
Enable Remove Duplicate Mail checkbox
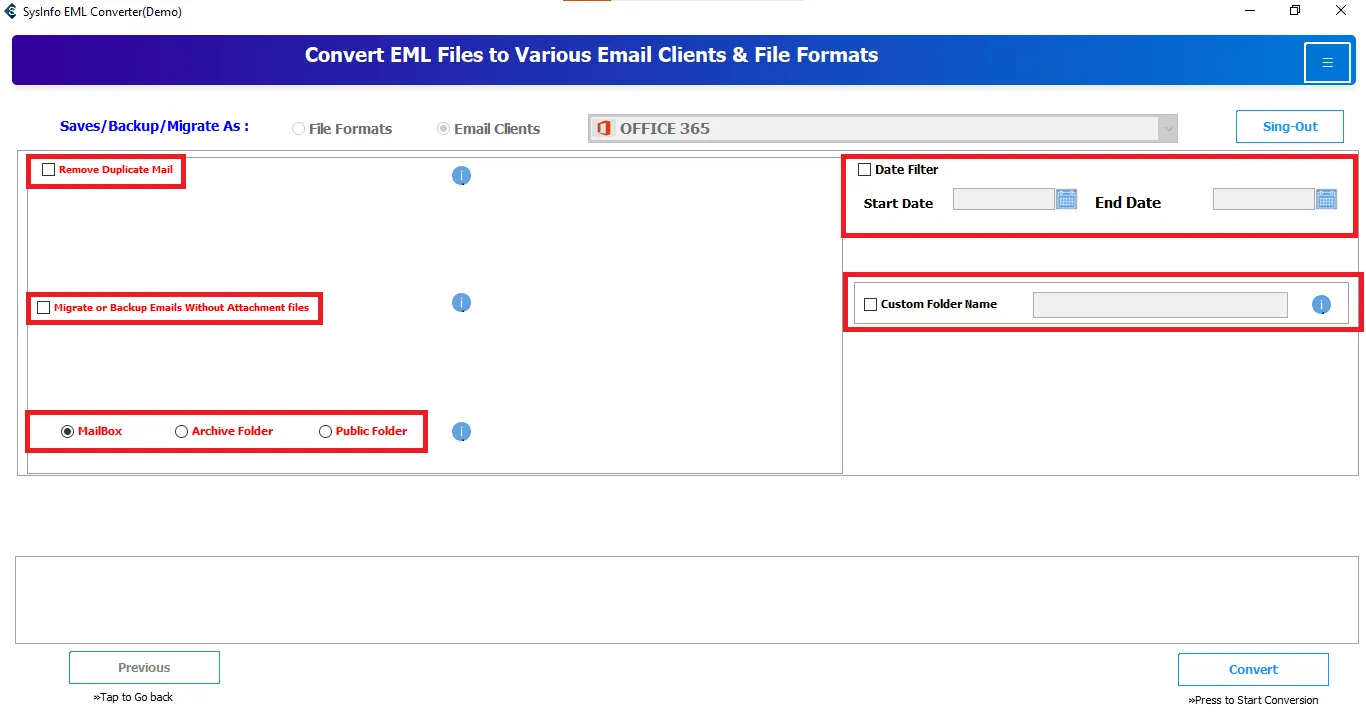[x=49, y=170]
